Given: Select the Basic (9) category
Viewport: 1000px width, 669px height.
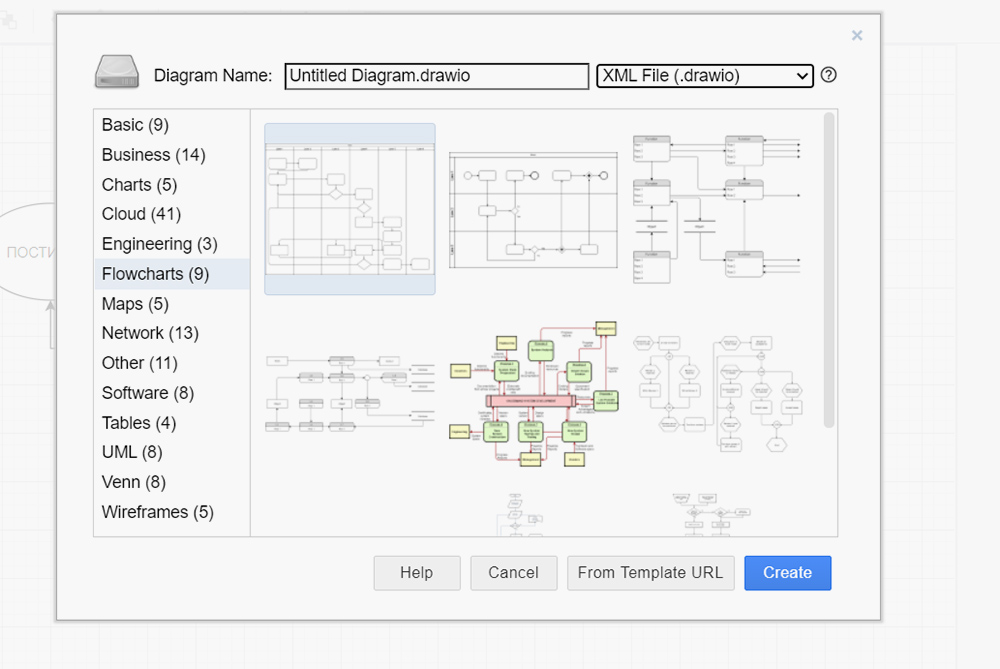Looking at the screenshot, I should [172, 125].
